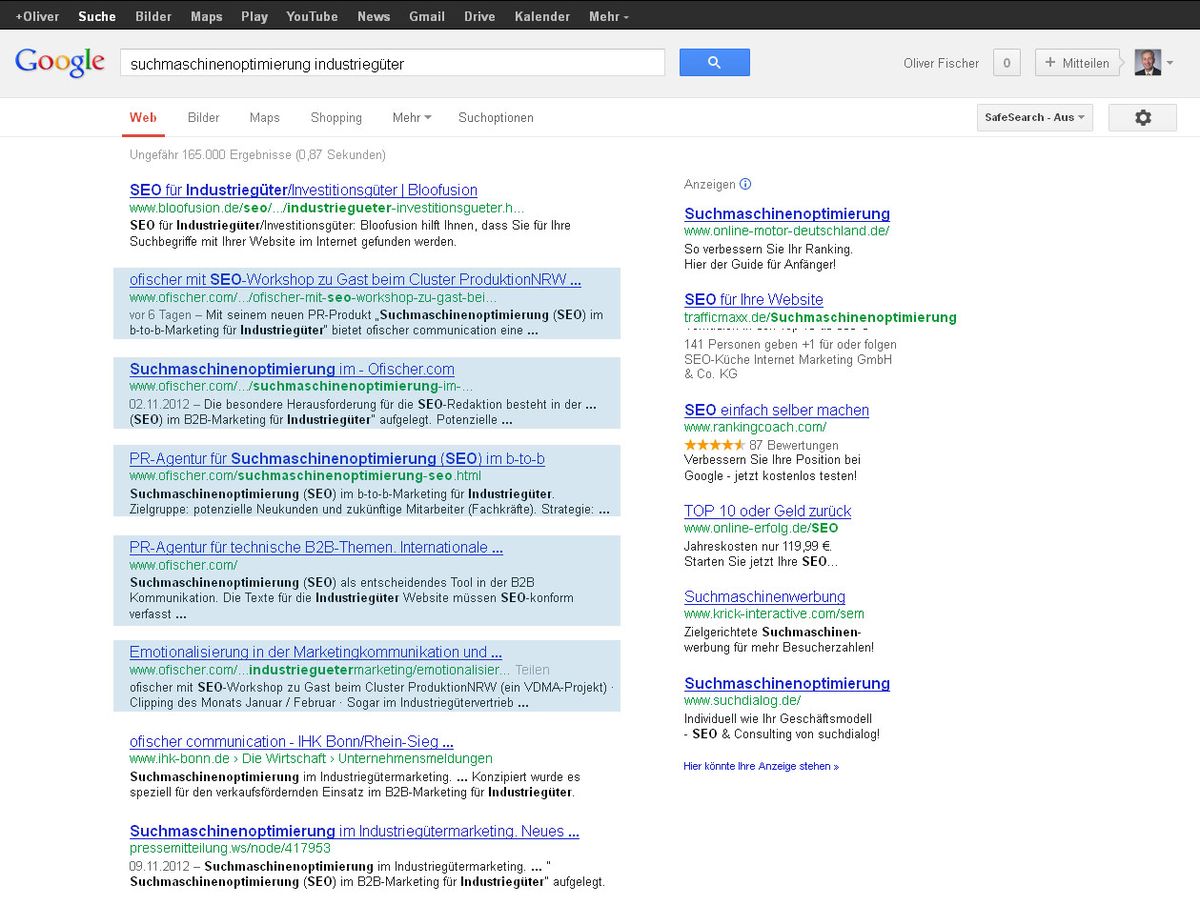
Task: Open result about SEO-Workshop beim Cluster ProduktionNRW
Action: pos(355,280)
